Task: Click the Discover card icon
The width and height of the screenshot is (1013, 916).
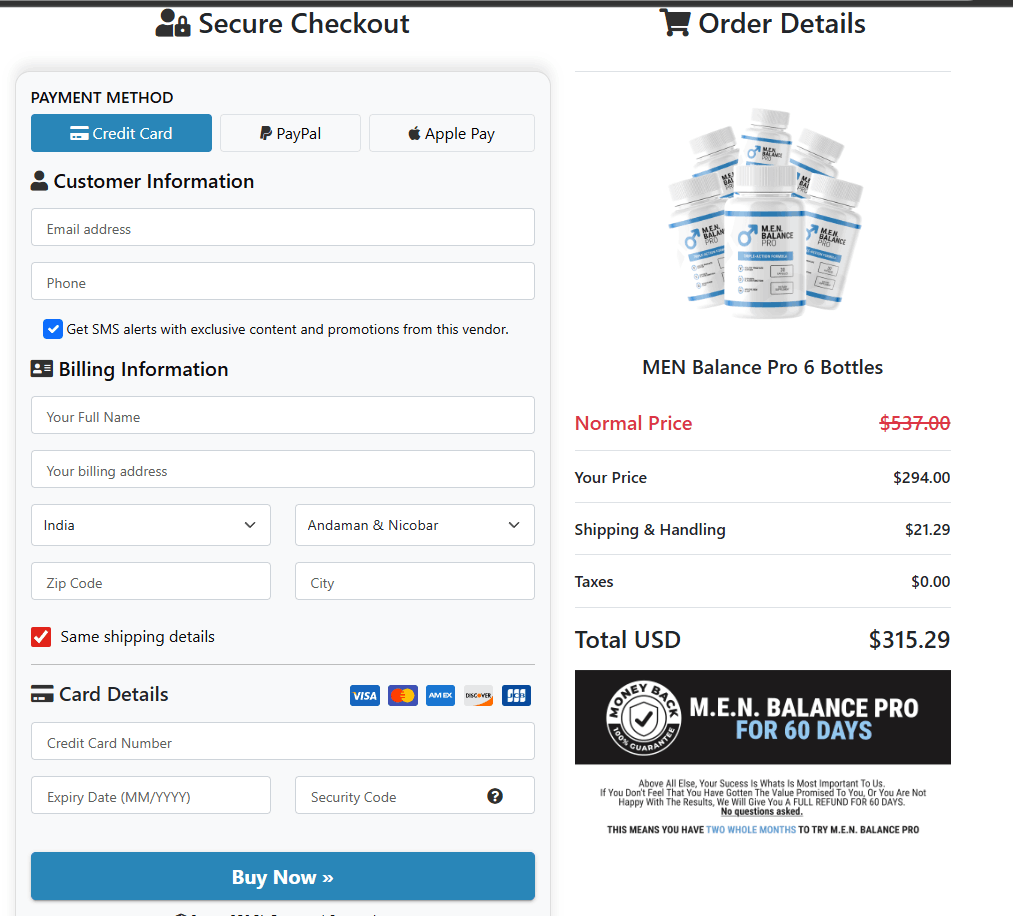Action: 478,696
